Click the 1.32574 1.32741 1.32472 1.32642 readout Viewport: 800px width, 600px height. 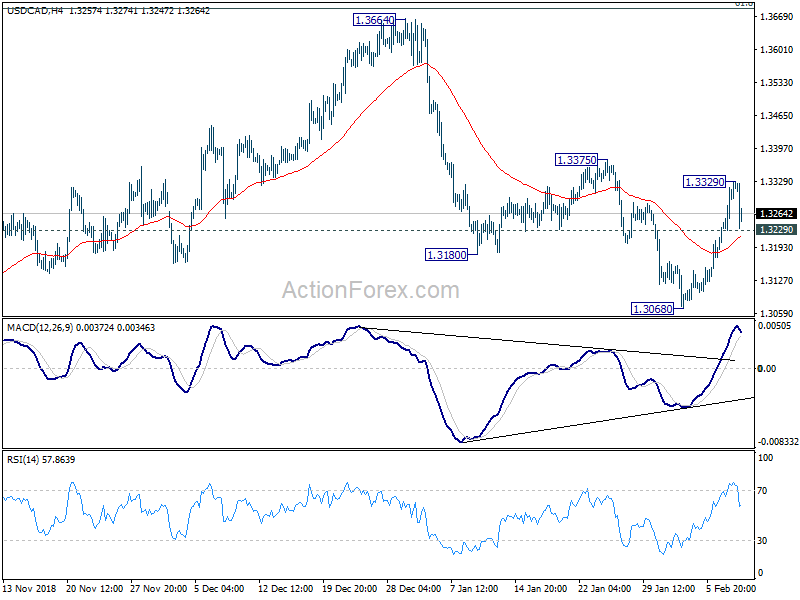point(139,10)
